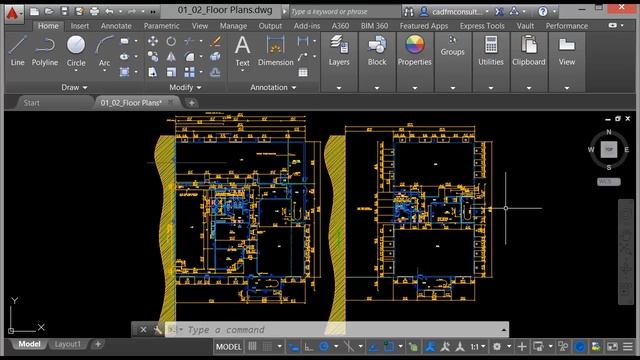Toggle isometric drafting in status bar
This screenshot has width=640, height=360.
[349, 347]
